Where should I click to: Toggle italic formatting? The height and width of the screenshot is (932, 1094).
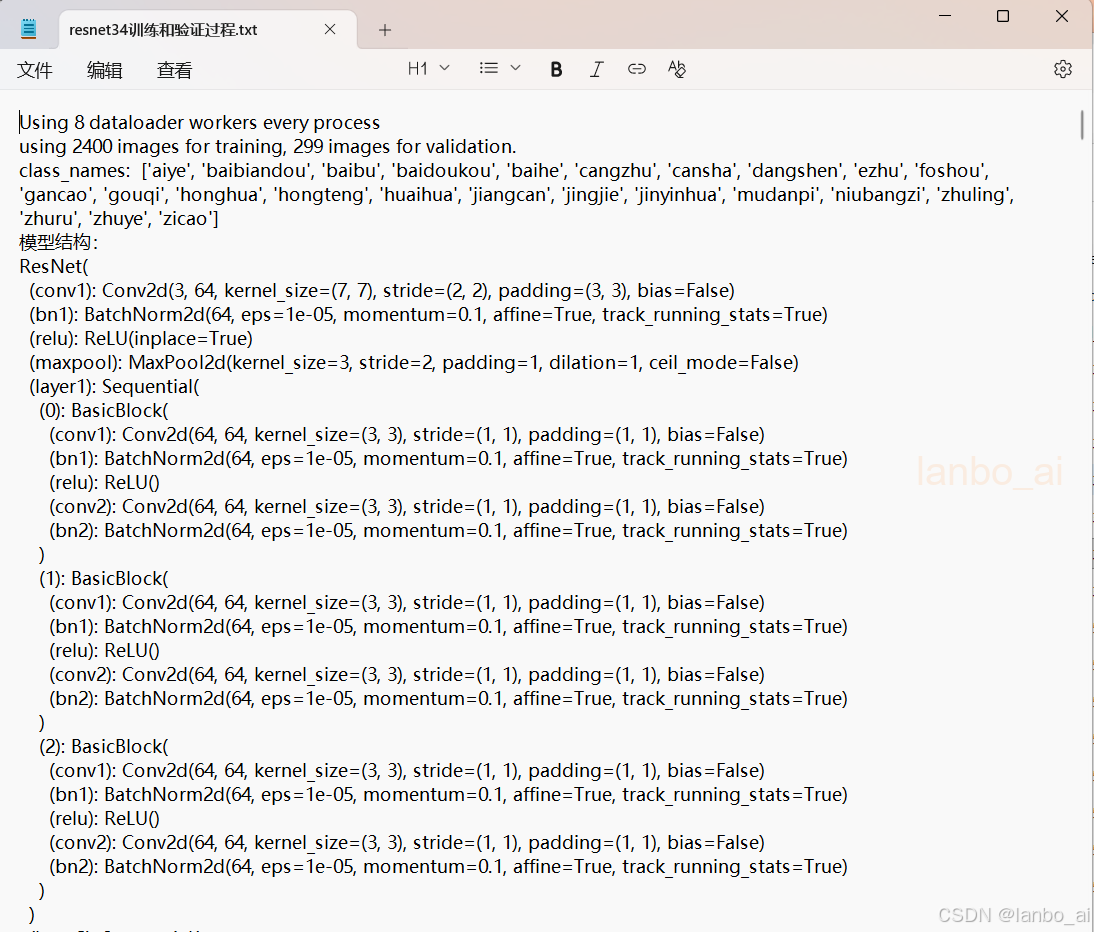tap(597, 69)
